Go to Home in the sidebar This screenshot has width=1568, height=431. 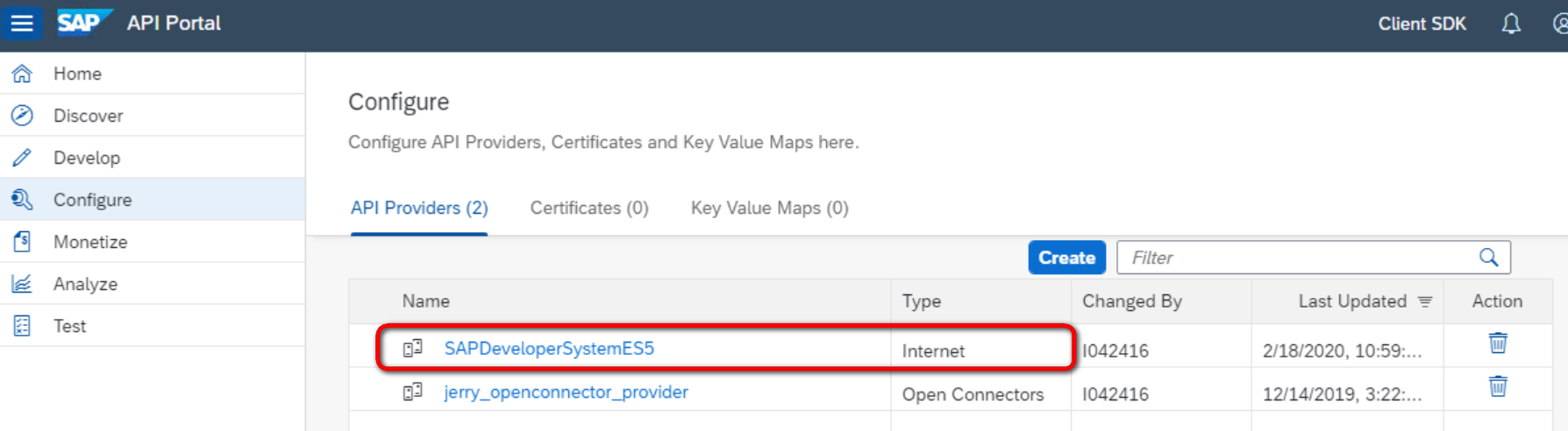(x=153, y=74)
